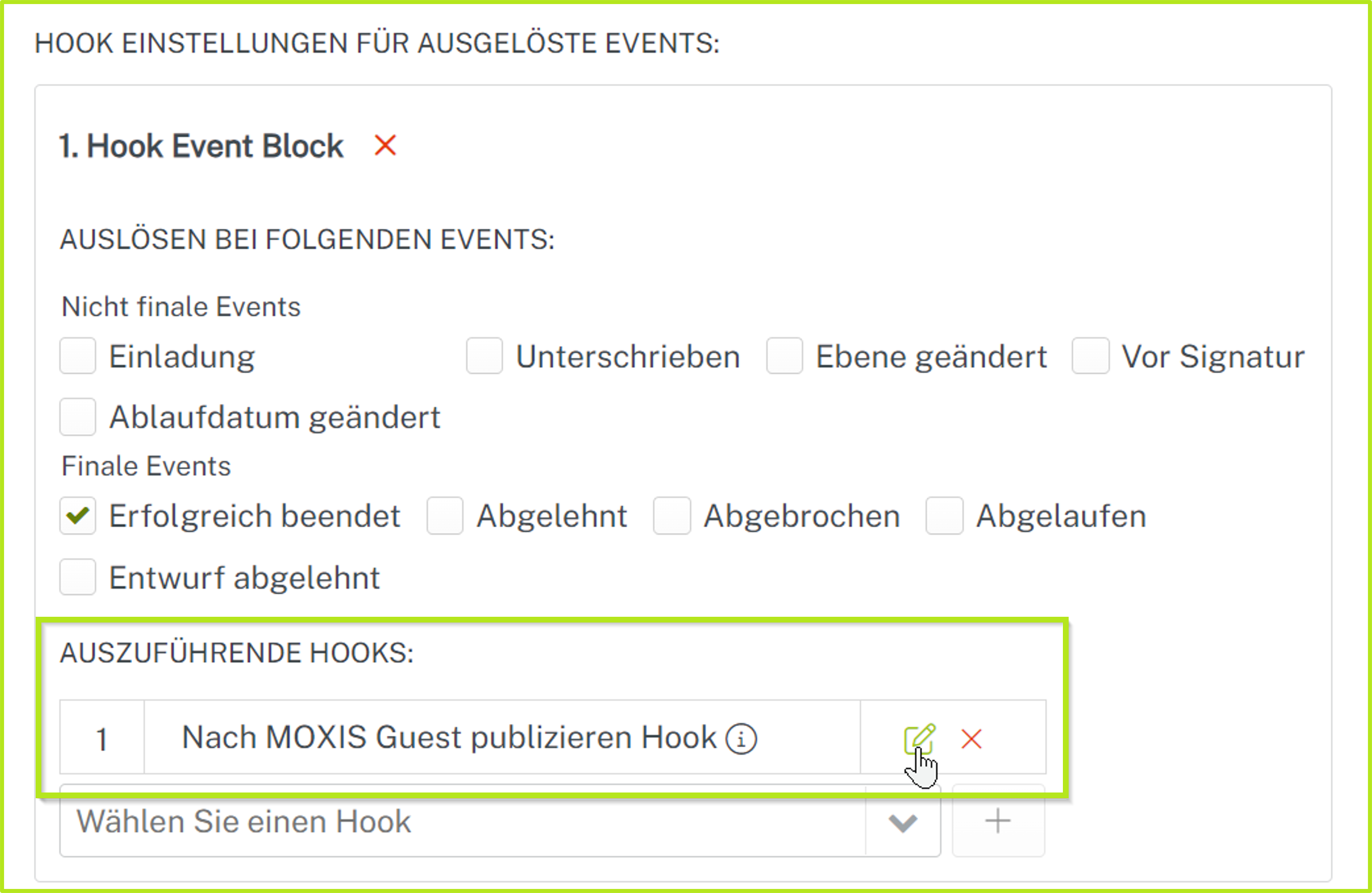This screenshot has height=893, width=1372.
Task: Check the Unterschrieben event
Action: (x=484, y=356)
